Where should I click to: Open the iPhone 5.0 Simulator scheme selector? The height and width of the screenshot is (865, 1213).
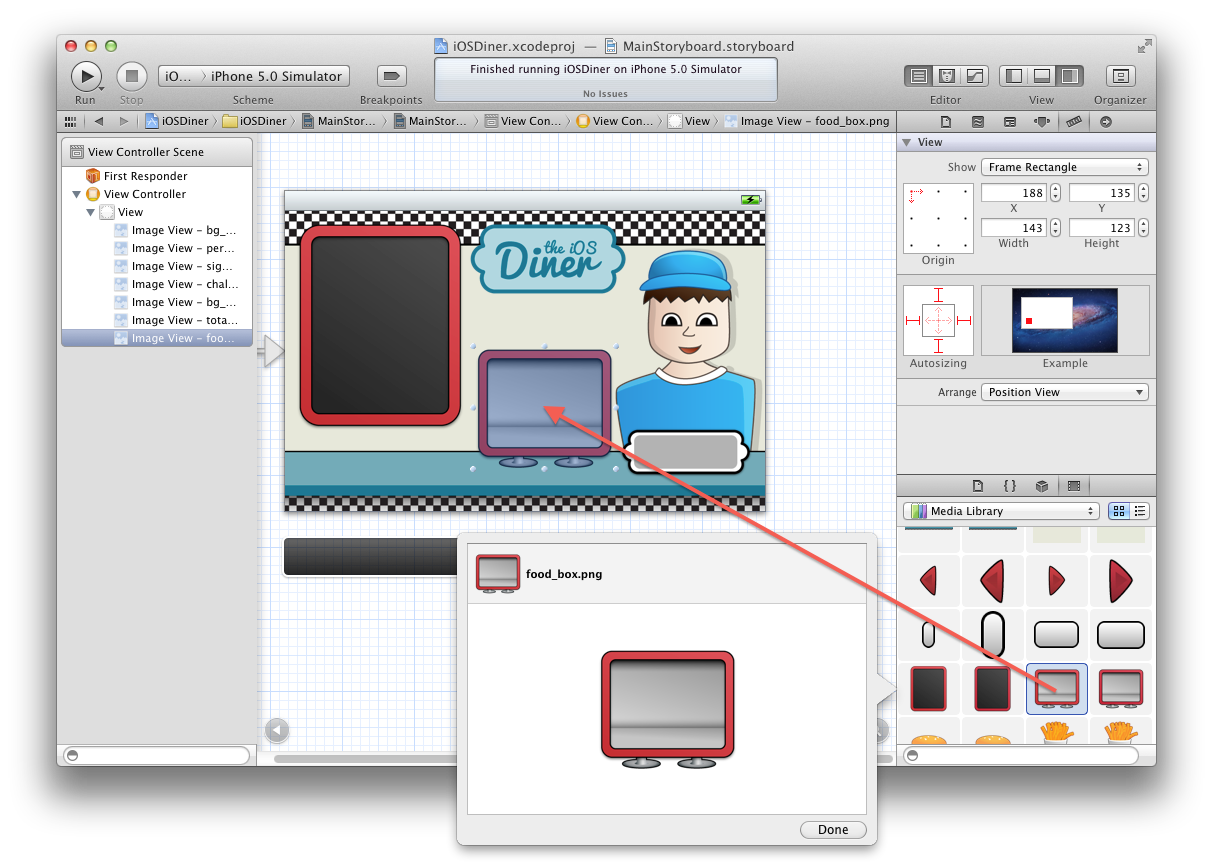[275, 76]
